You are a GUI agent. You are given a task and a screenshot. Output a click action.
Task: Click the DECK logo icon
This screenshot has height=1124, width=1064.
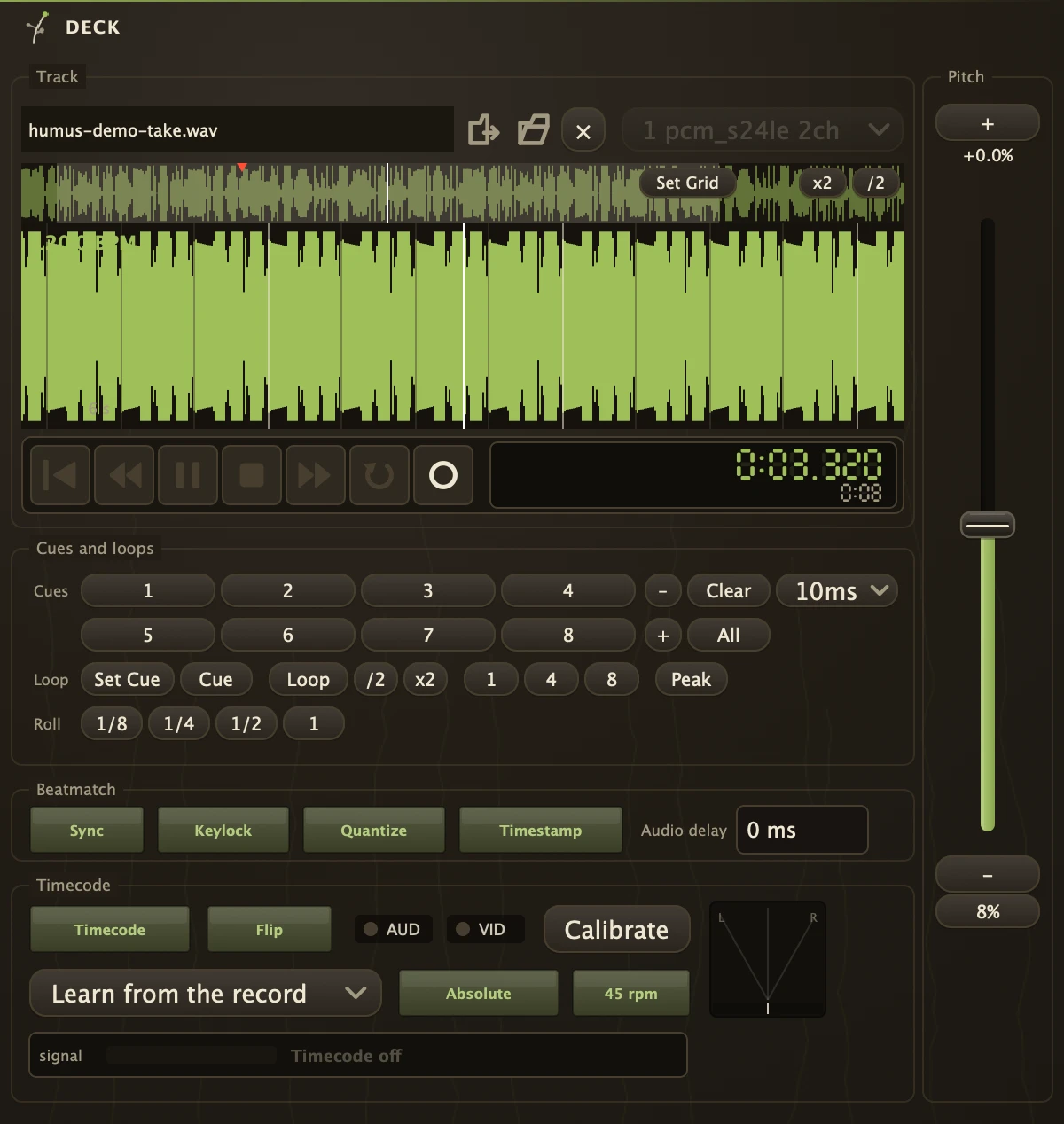37,27
